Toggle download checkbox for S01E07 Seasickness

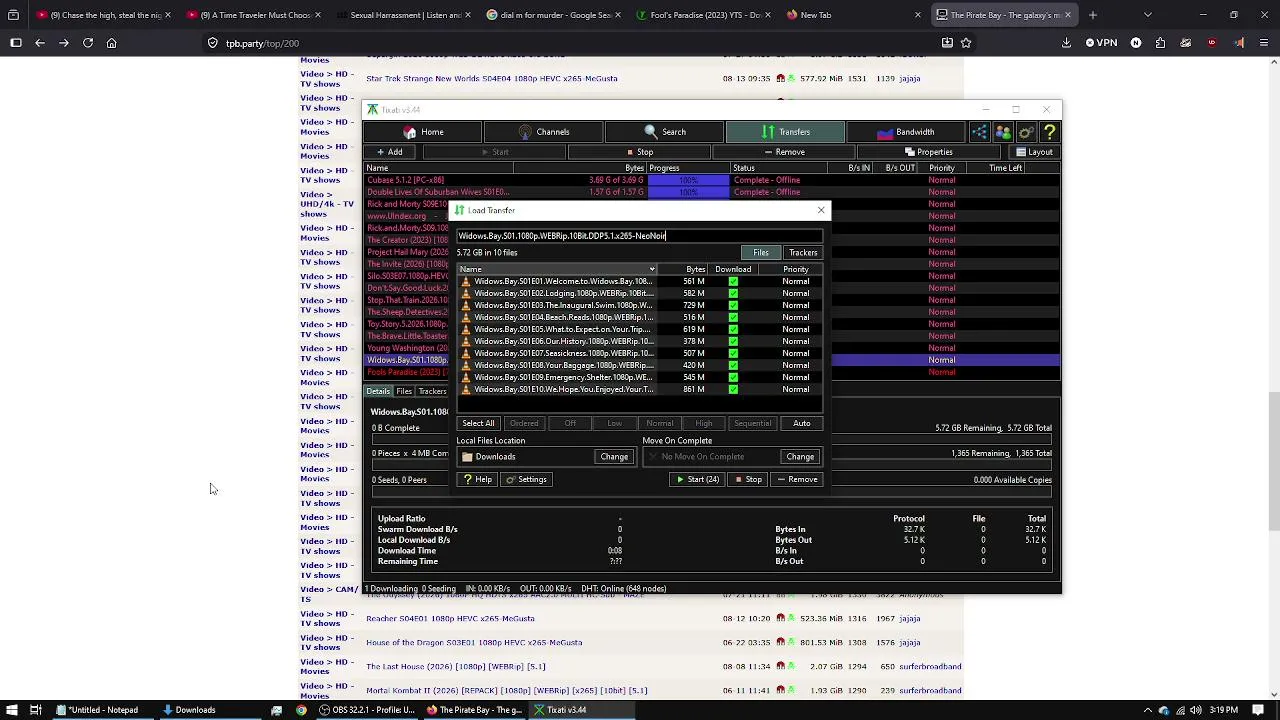click(x=733, y=353)
